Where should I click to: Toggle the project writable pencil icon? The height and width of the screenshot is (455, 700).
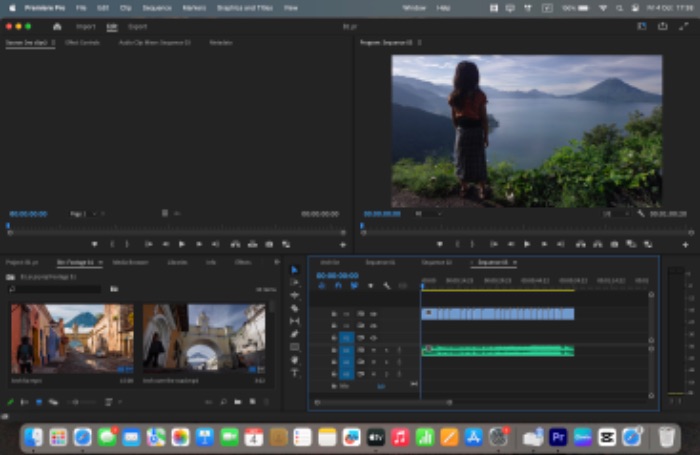pos(10,402)
